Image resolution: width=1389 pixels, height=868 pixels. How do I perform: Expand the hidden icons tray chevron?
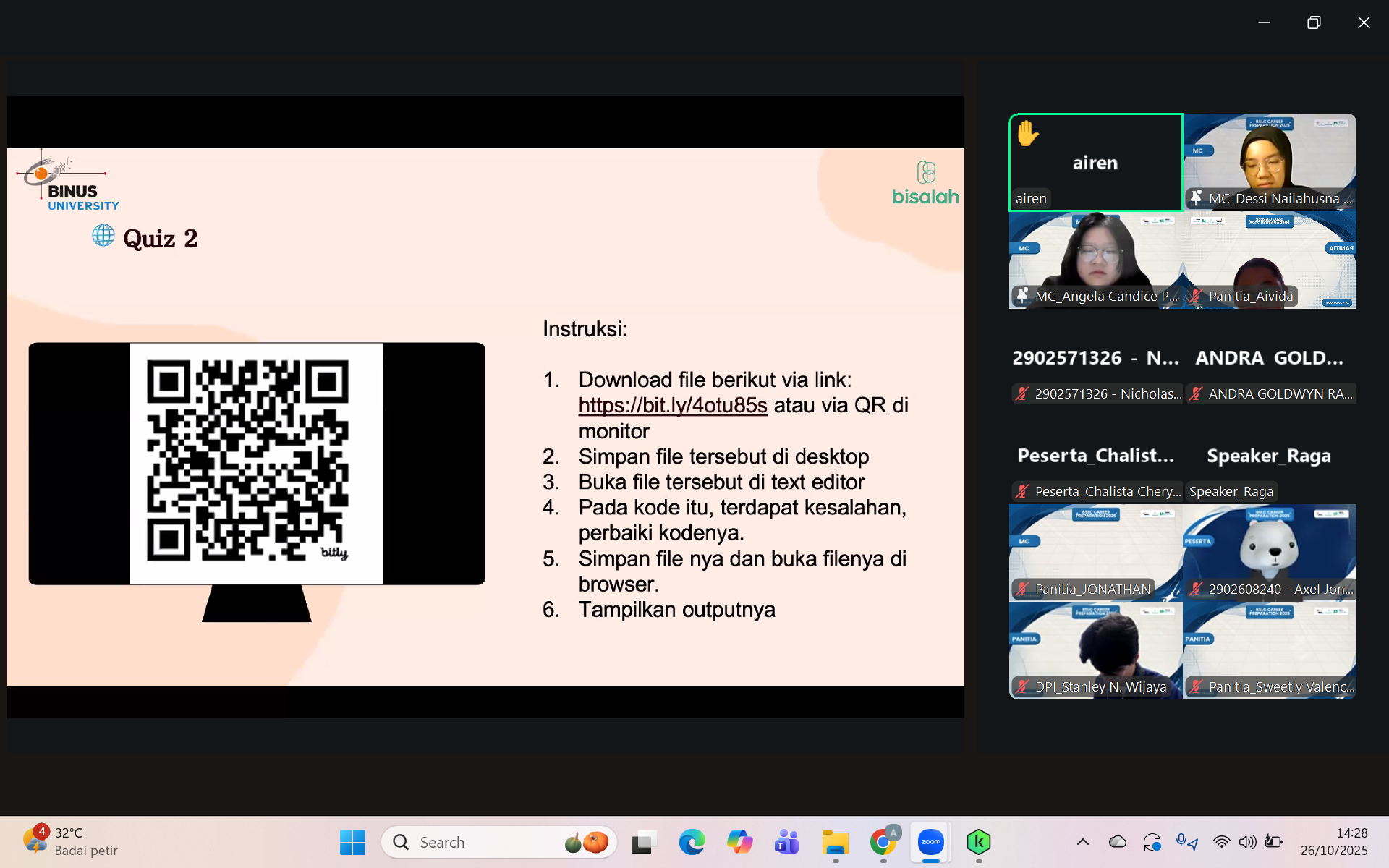tap(1082, 842)
